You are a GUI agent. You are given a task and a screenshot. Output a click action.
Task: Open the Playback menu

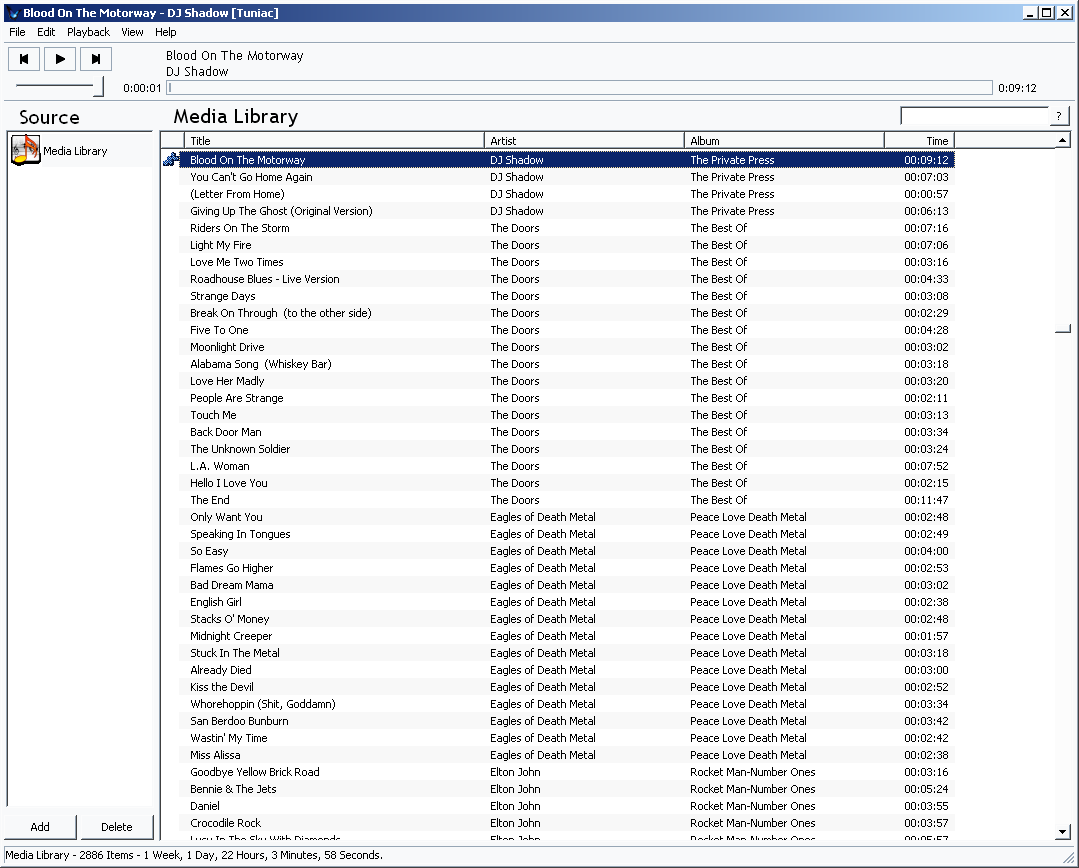pos(88,32)
